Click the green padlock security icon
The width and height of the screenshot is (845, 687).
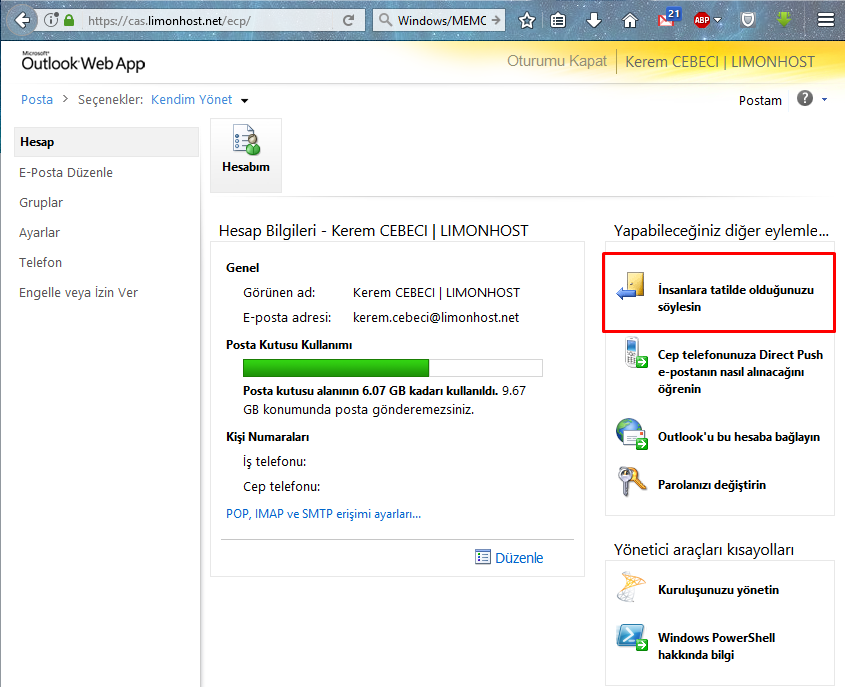coord(69,20)
